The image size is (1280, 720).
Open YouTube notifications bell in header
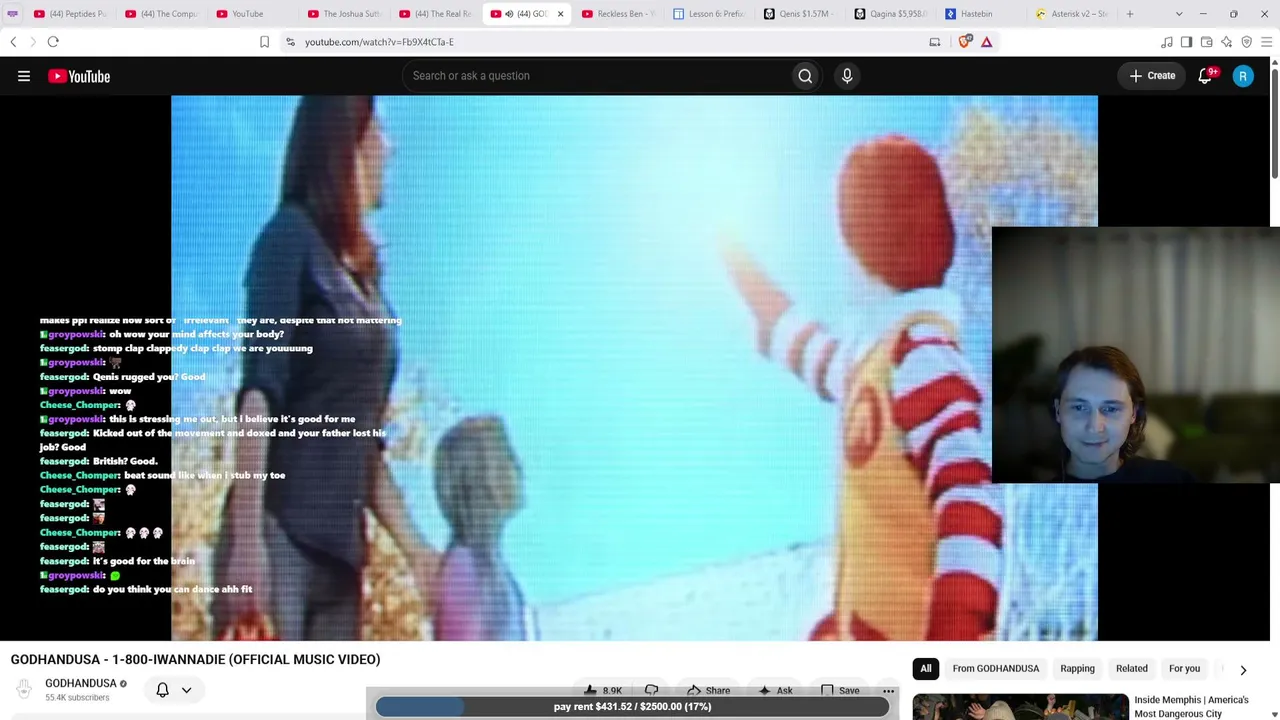pyautogui.click(x=1206, y=76)
